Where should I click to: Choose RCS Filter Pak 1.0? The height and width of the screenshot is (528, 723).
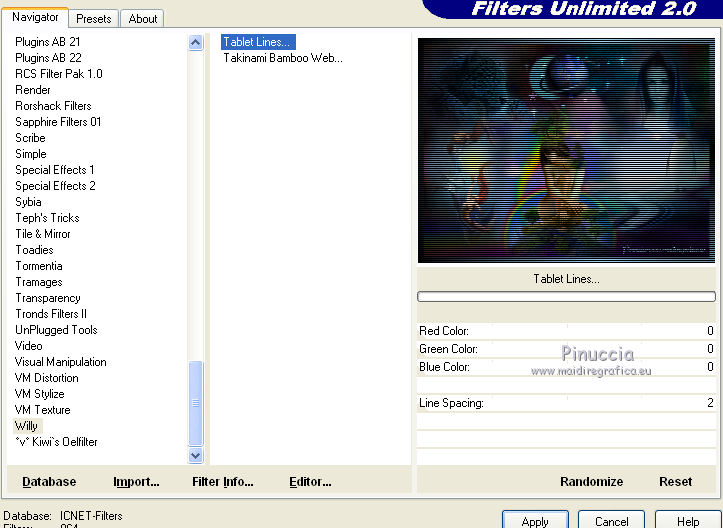59,74
